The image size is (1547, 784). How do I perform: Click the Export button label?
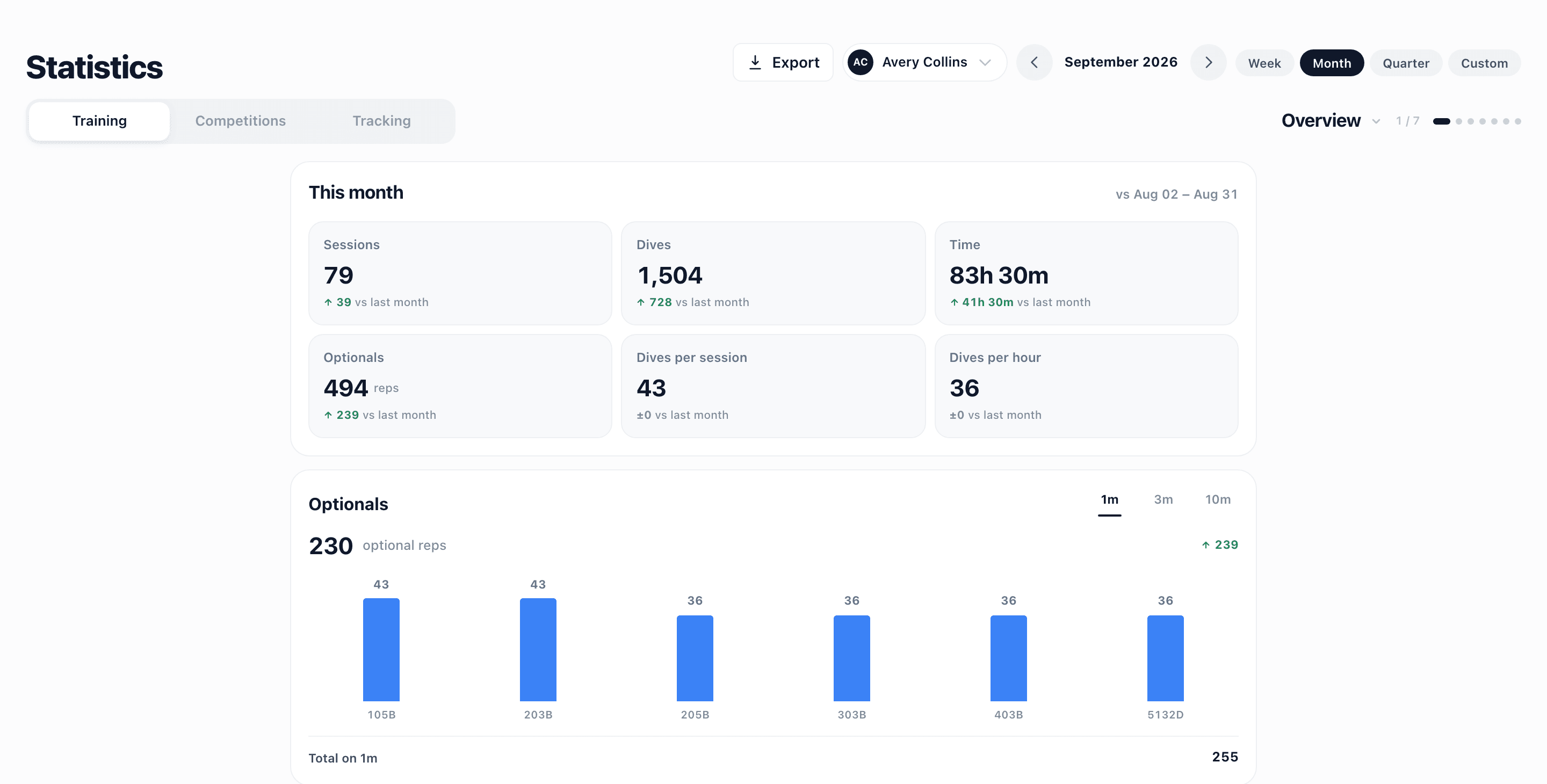tap(795, 62)
